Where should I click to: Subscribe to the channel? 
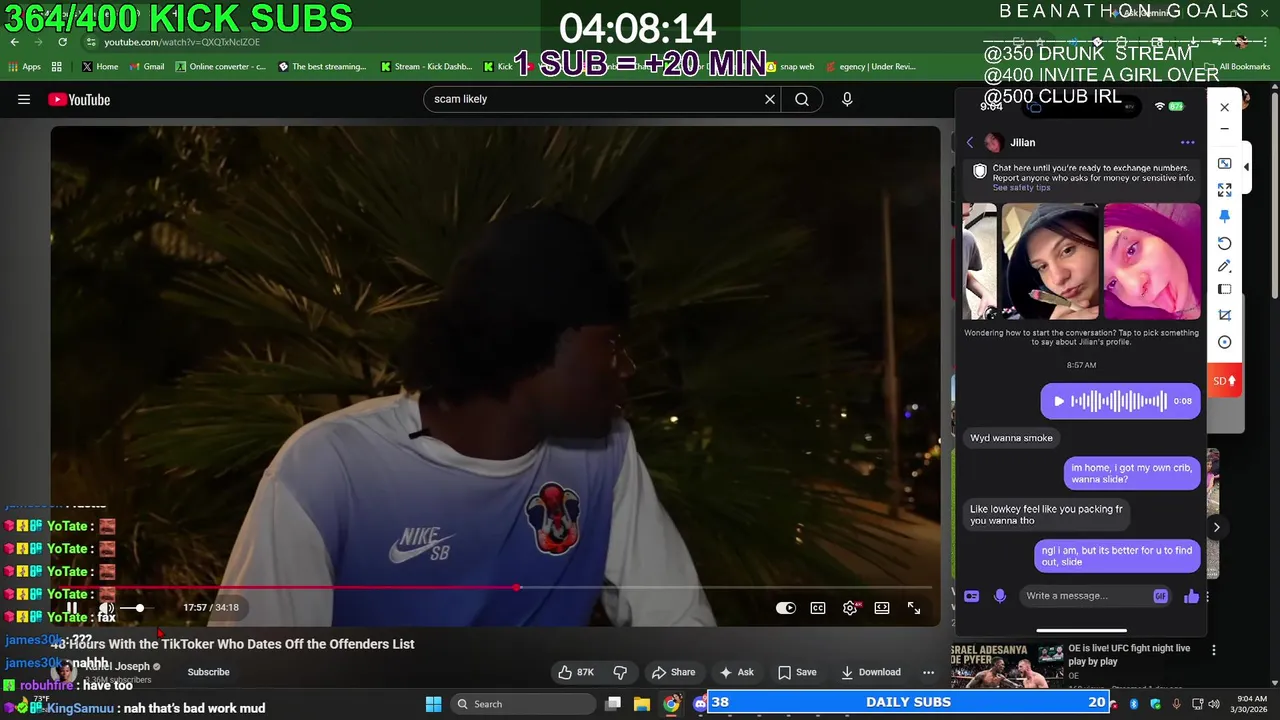coord(208,672)
